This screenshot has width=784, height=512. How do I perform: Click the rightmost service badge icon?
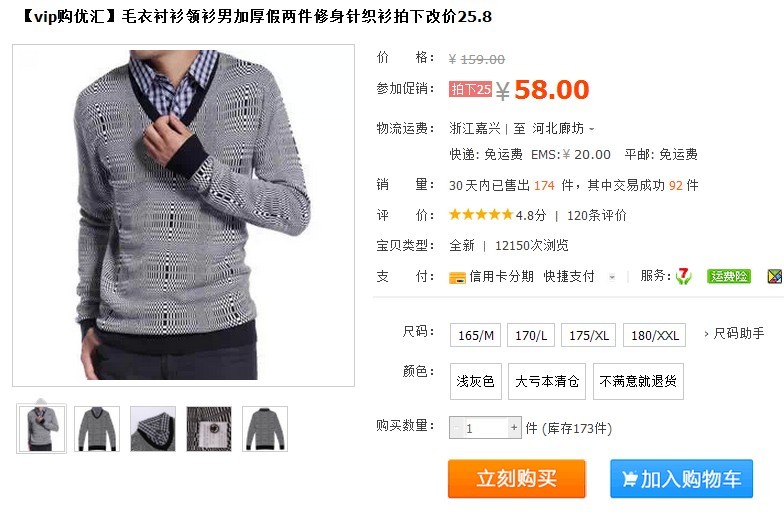(775, 276)
